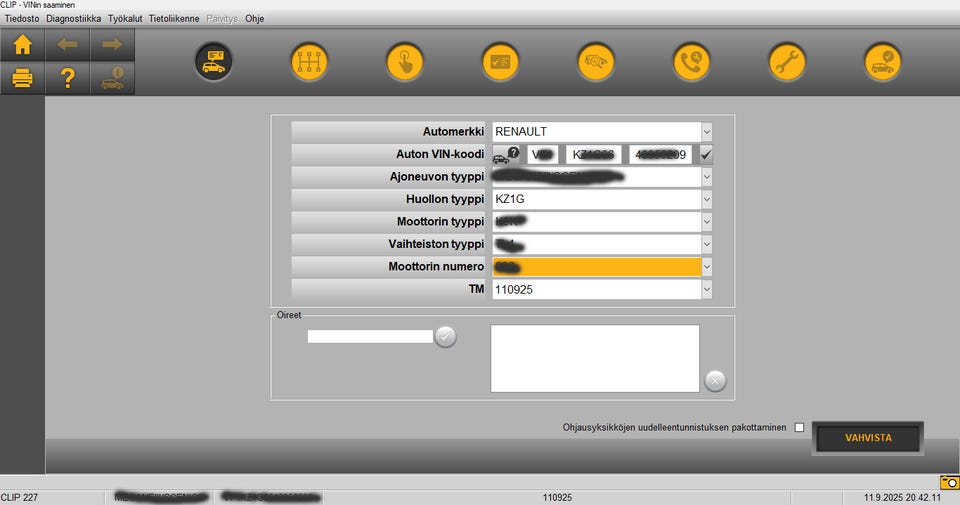Screen dimensions: 960x505
Task: Confirm VIN with the checkmark button
Action: [706, 155]
